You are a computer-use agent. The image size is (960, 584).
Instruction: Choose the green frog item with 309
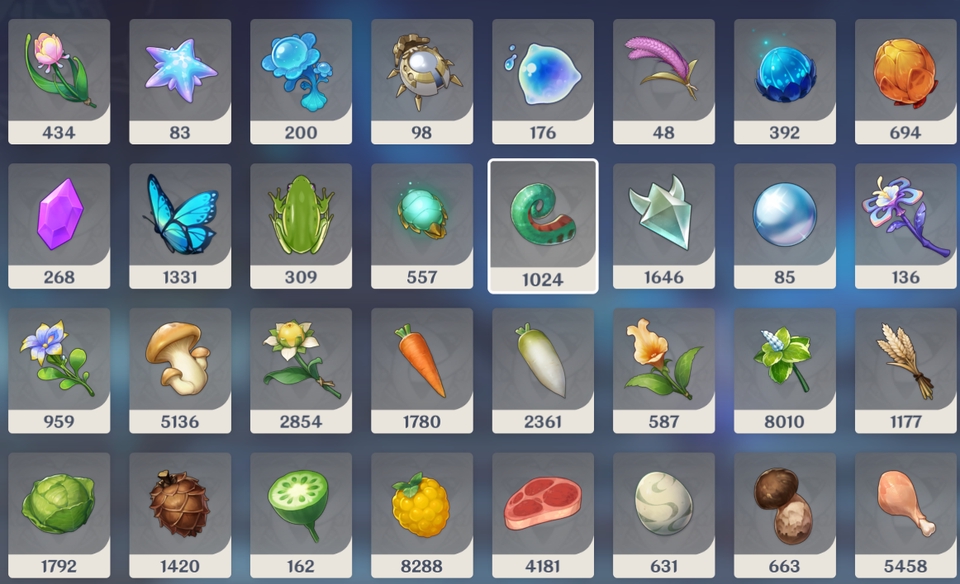tap(301, 226)
